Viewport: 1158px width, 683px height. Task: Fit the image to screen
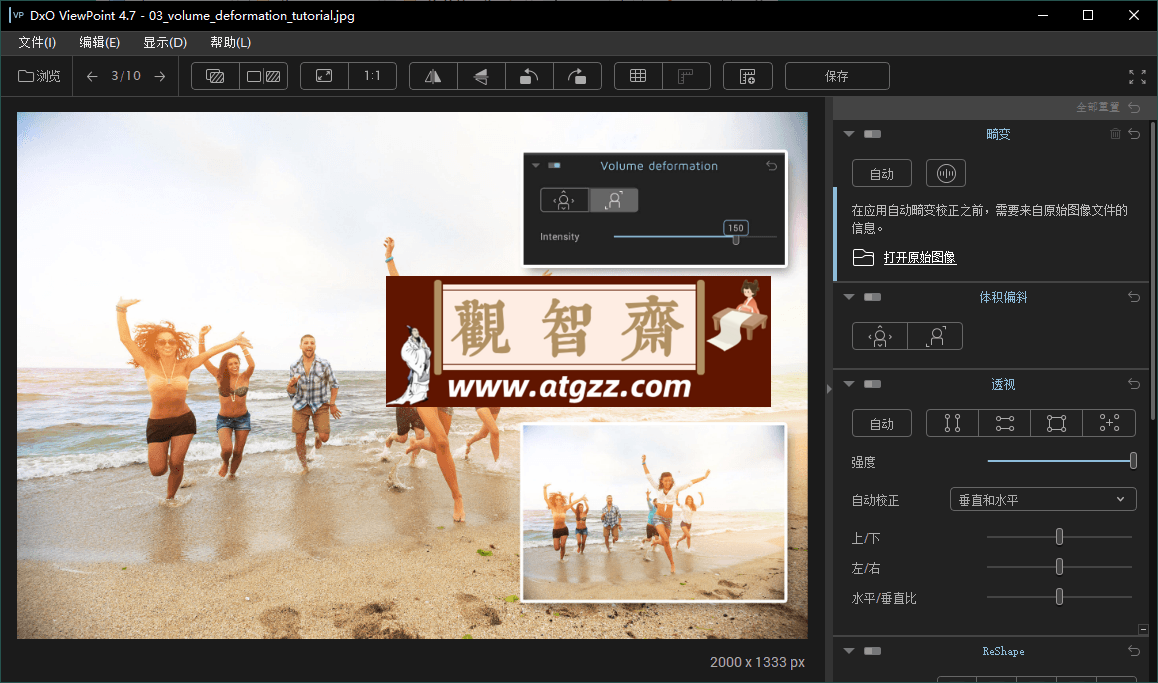[x=324, y=76]
